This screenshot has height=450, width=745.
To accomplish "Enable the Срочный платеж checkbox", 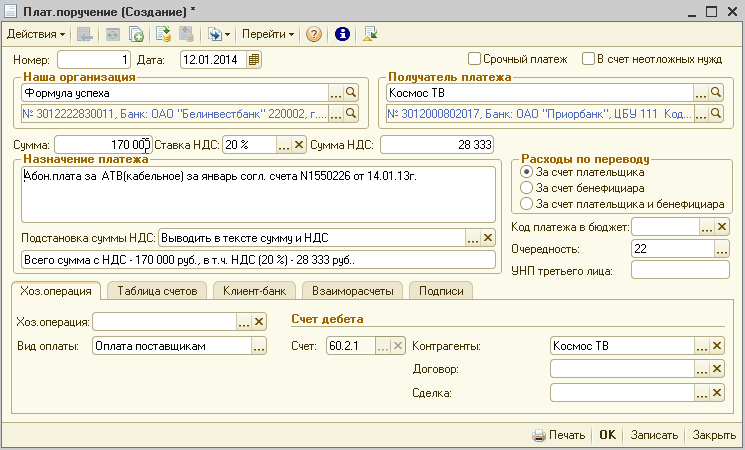I will [475, 59].
